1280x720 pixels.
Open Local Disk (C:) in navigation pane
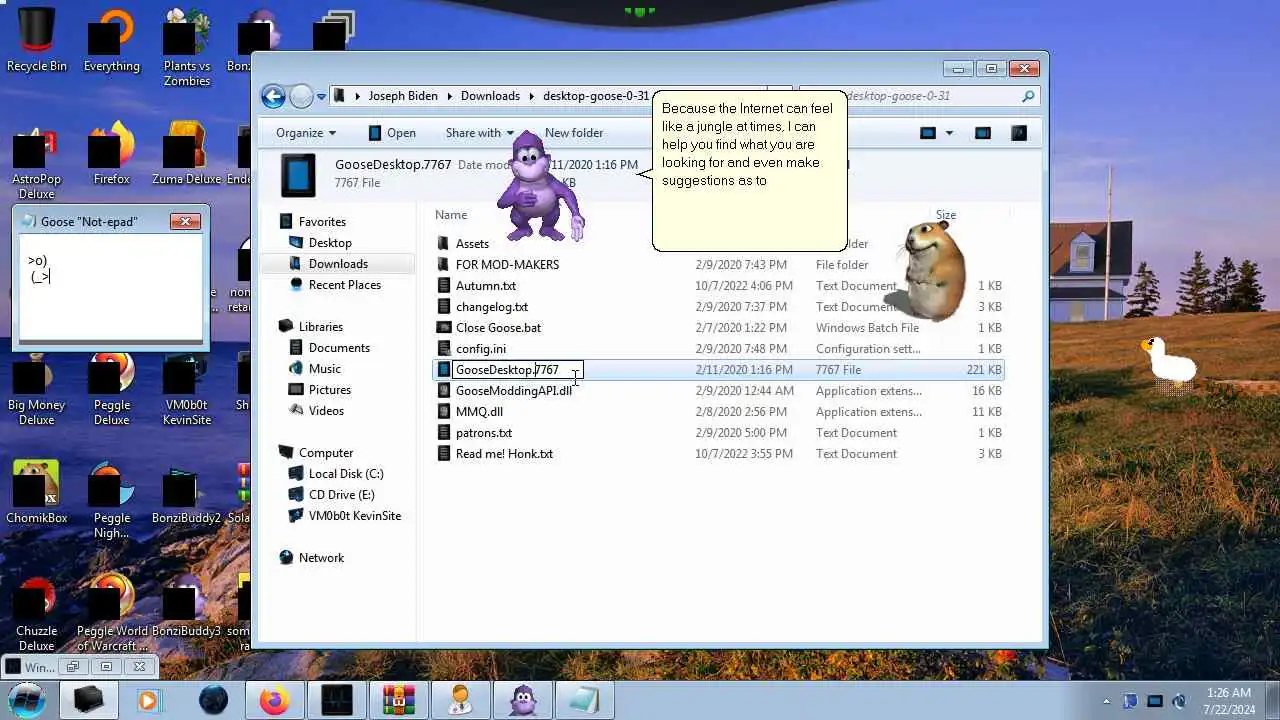click(346, 474)
